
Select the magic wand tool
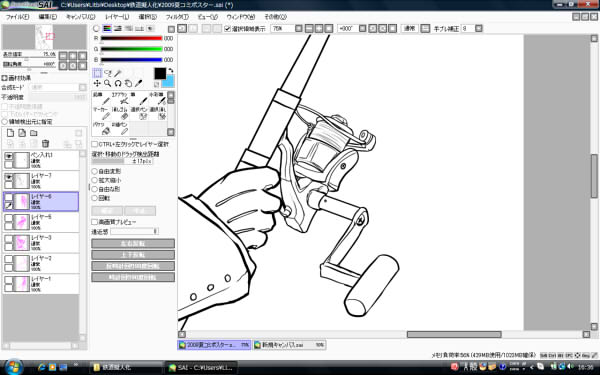tap(118, 73)
